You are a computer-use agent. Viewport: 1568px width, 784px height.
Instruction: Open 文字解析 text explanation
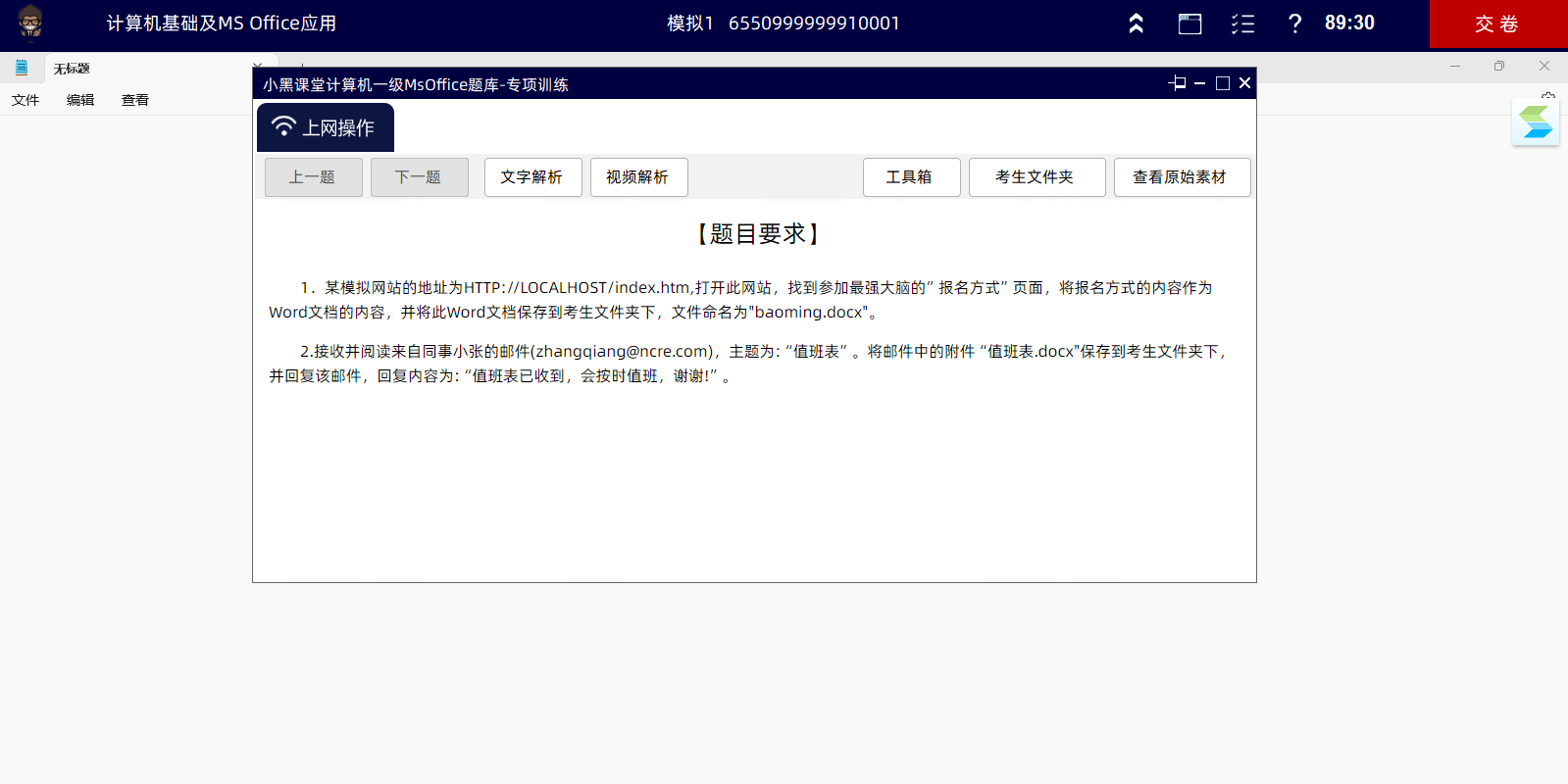532,177
